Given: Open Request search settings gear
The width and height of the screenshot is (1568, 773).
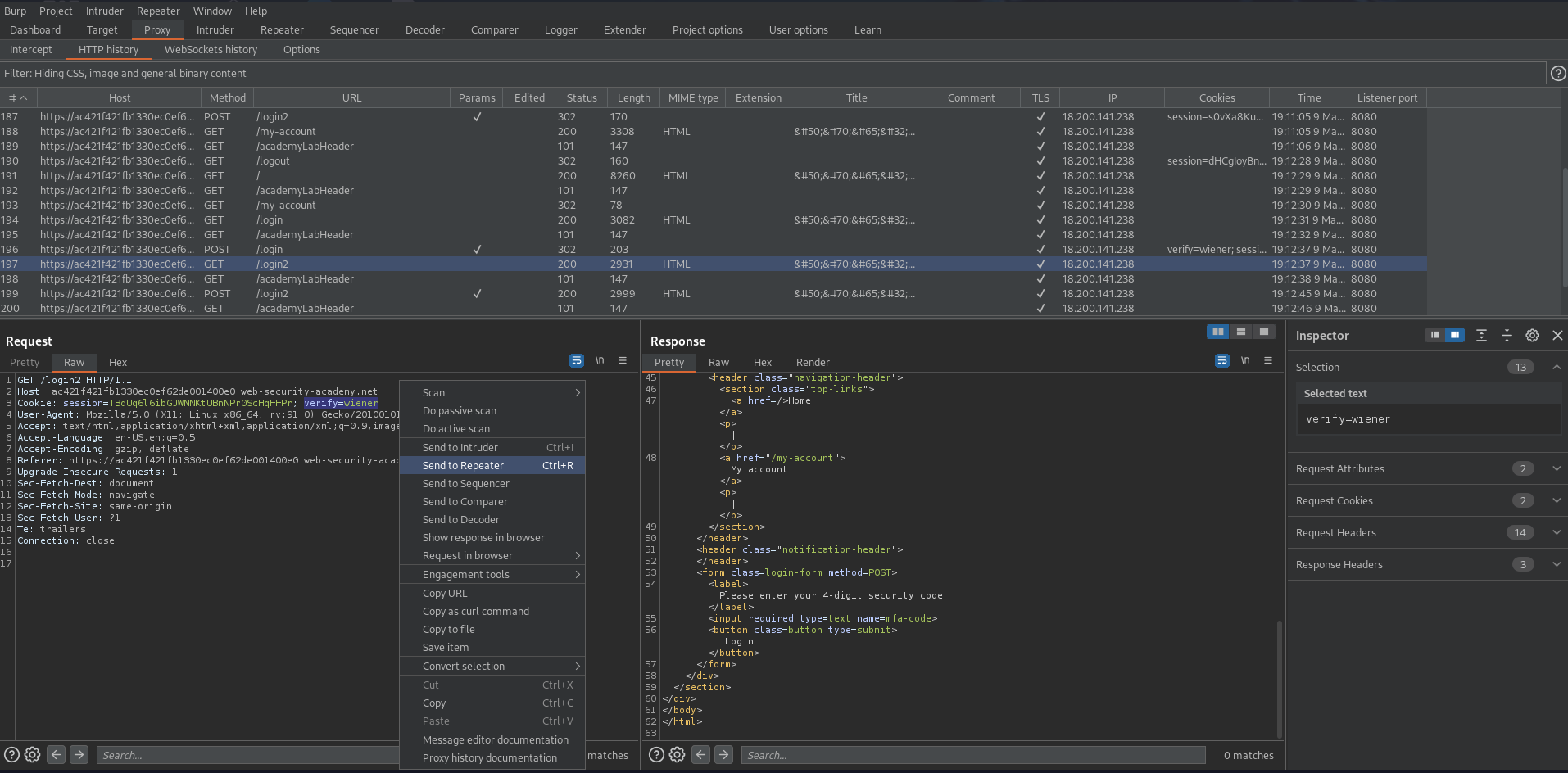Looking at the screenshot, I should point(33,755).
